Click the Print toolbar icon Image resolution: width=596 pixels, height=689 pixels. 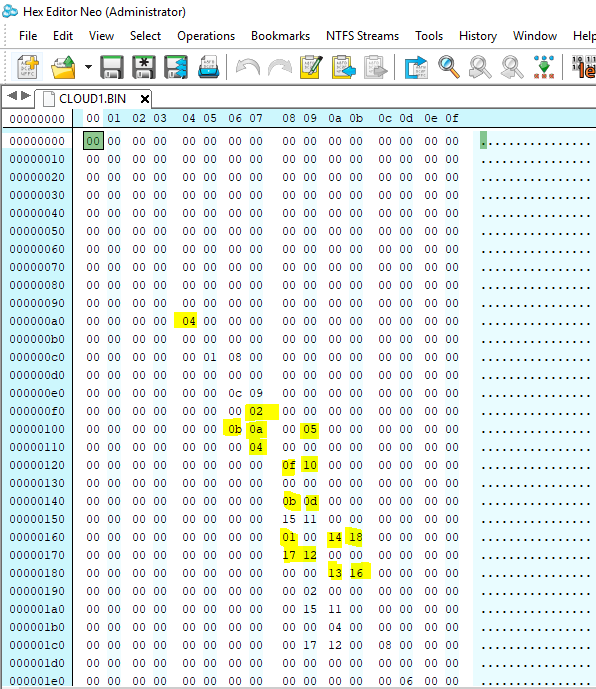(x=208, y=67)
